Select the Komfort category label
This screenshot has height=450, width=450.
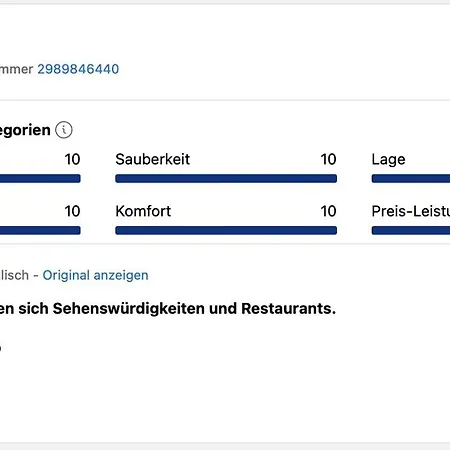coord(143,211)
